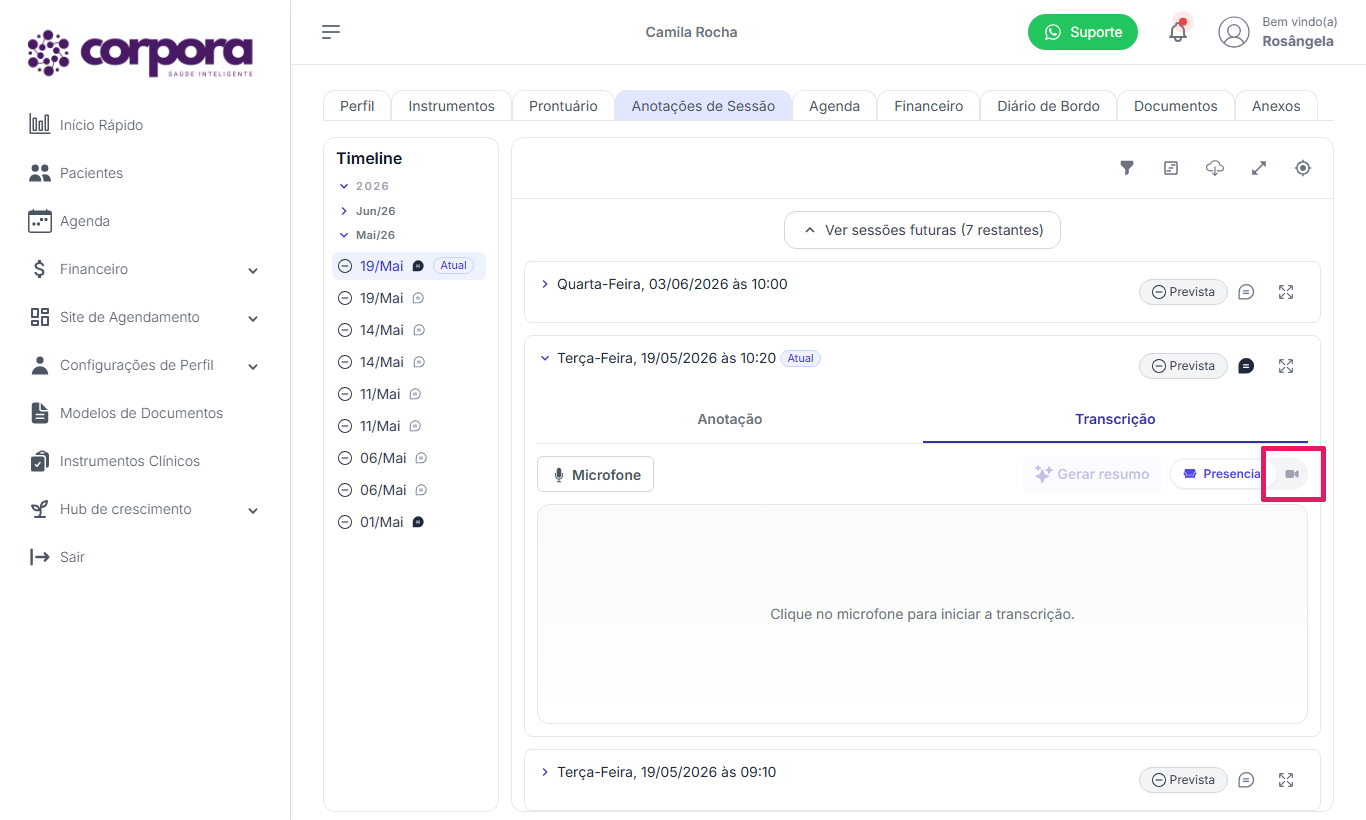This screenshot has width=1366, height=820.
Task: Expand timeline view with diagonal arrows icon
Action: pos(1259,168)
